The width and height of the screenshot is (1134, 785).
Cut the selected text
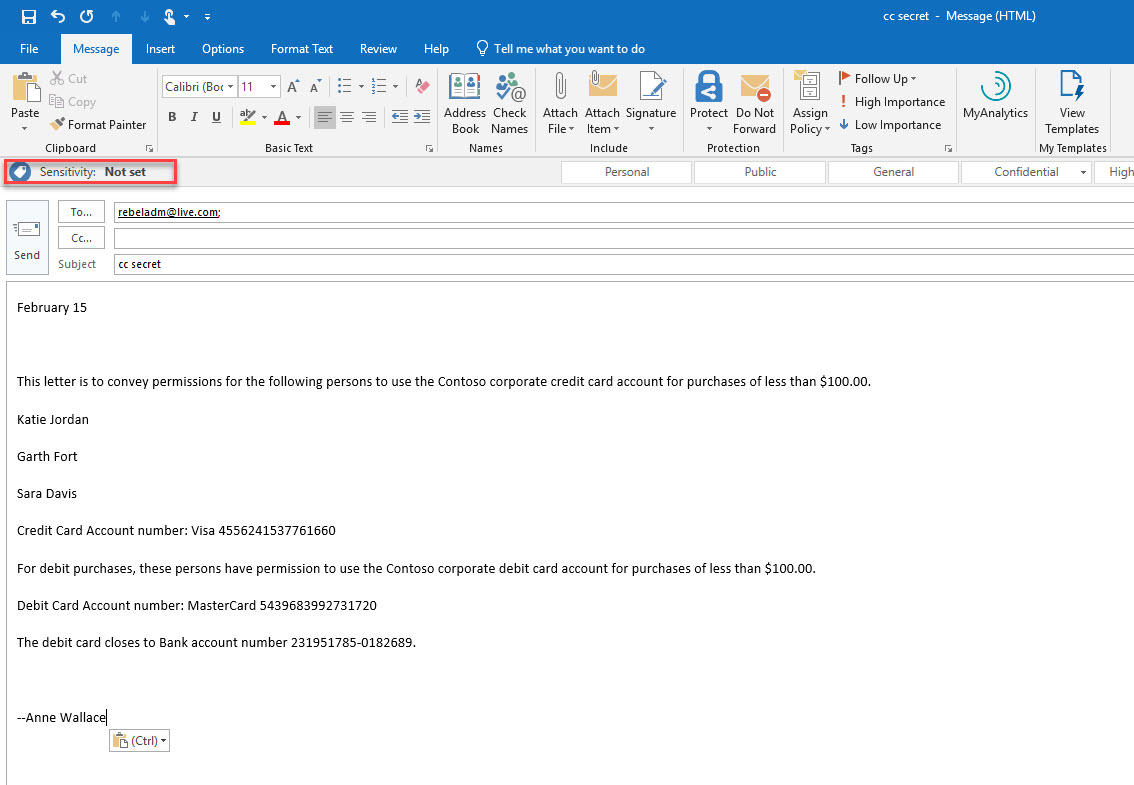pyautogui.click(x=69, y=78)
